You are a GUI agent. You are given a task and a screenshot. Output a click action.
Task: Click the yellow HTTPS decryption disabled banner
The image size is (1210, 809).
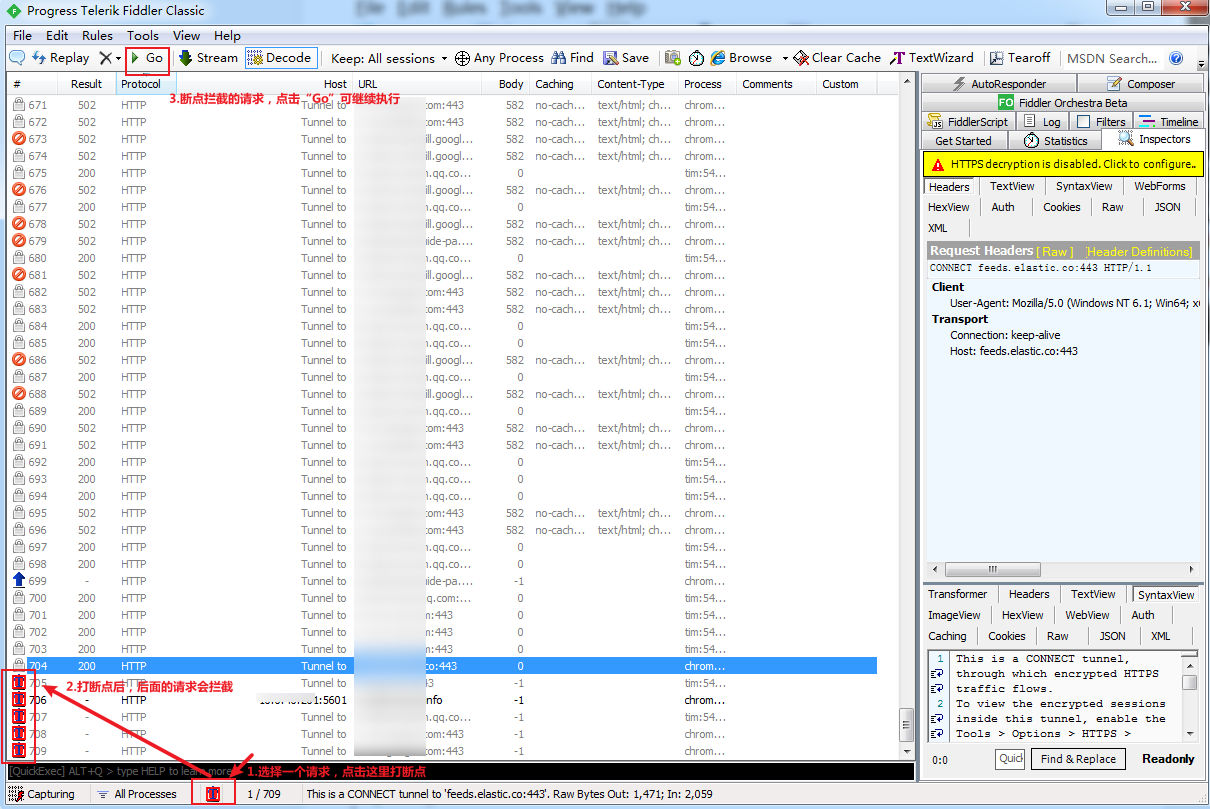pyautogui.click(x=1063, y=164)
